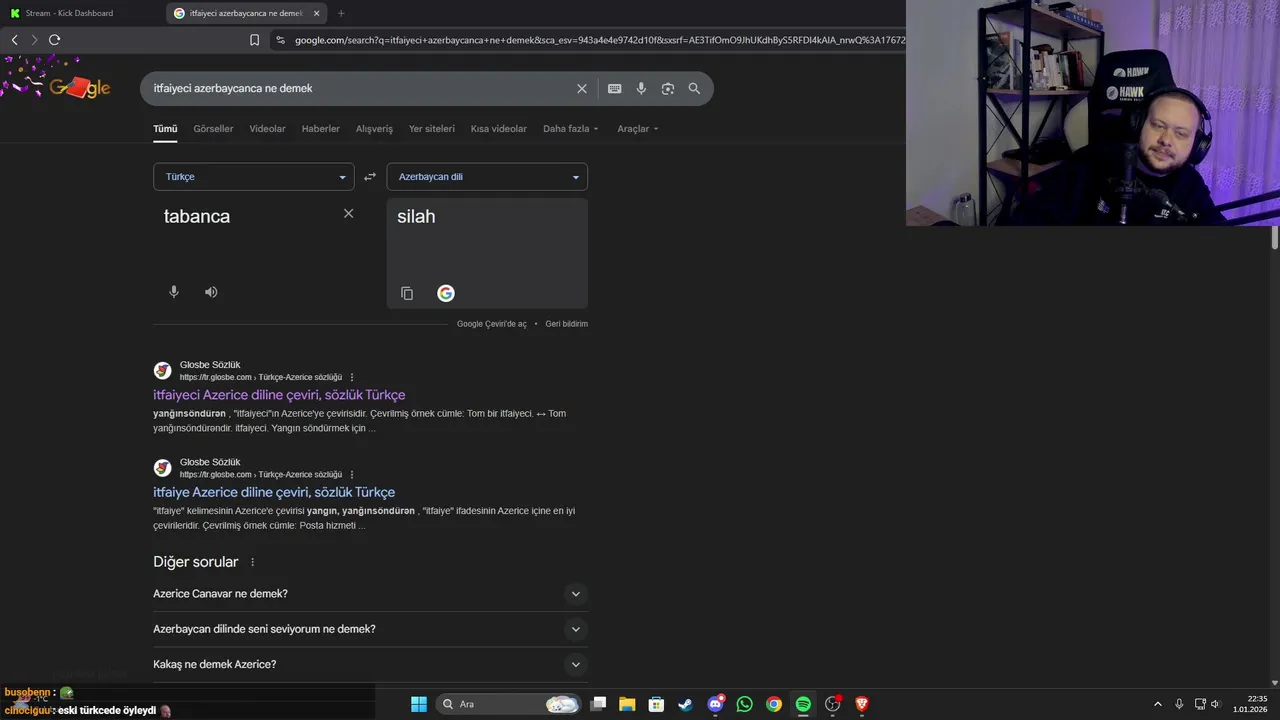Open Brave browser from the taskbar
The height and width of the screenshot is (720, 1280).
point(862,704)
